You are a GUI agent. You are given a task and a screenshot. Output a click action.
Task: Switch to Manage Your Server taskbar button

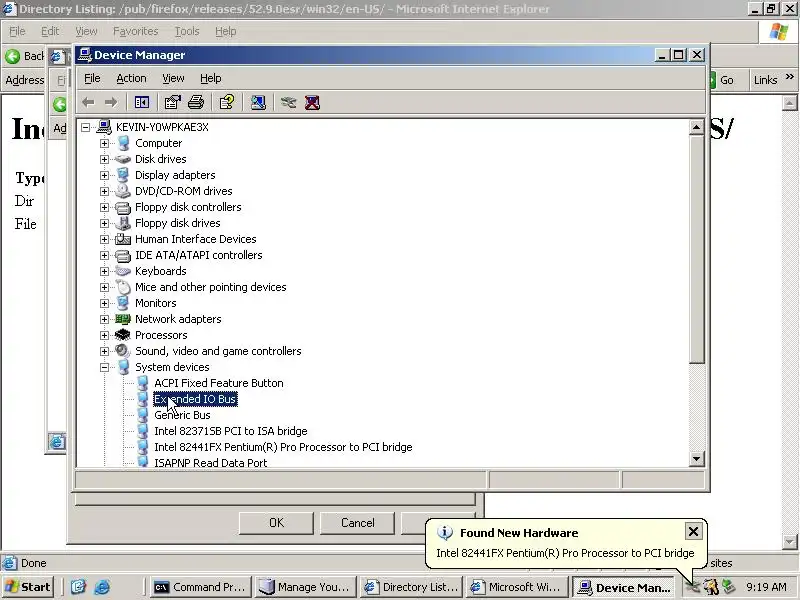(x=306, y=587)
